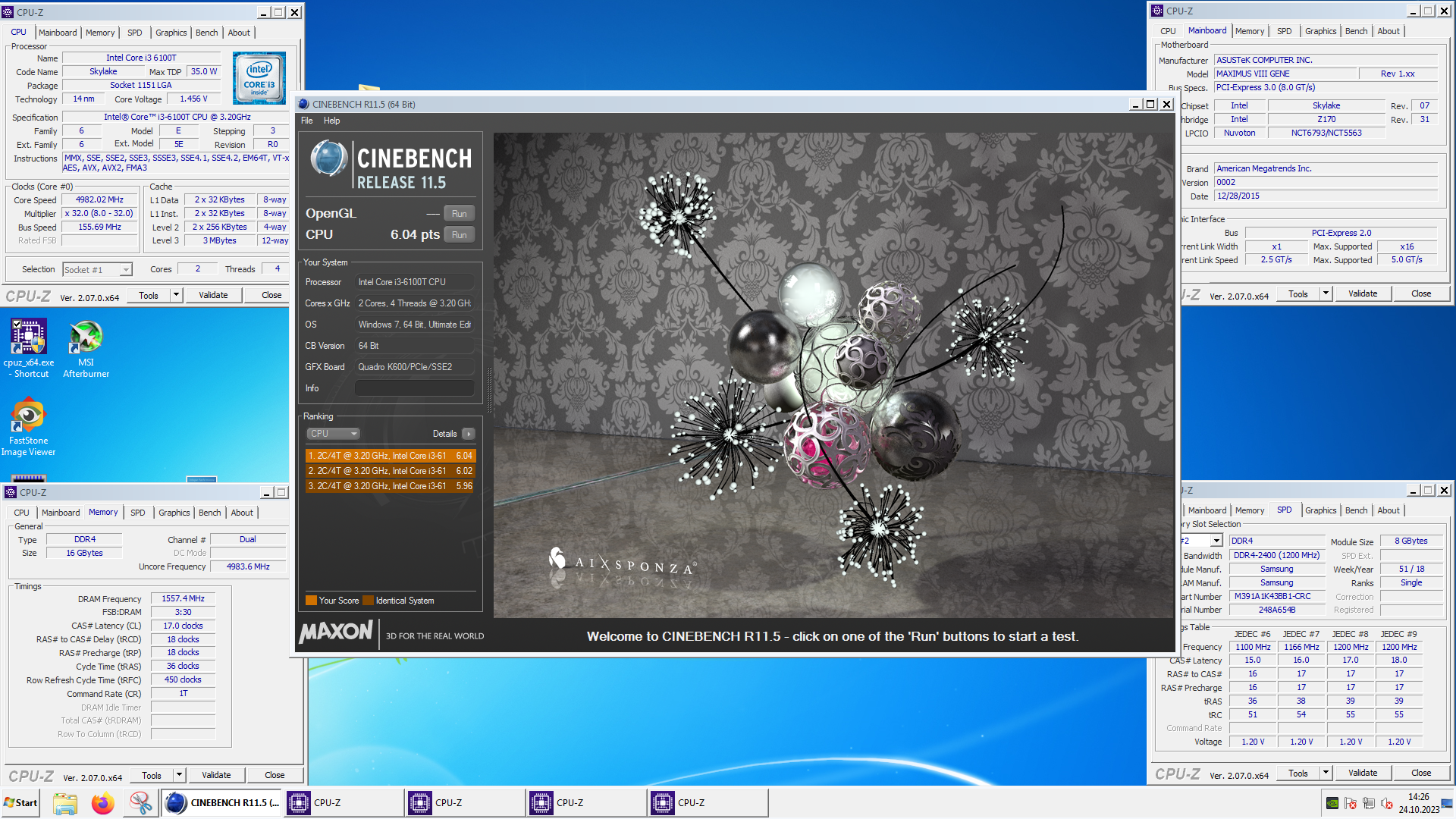Click Close in the CPU-Z memory window
1456x819 pixels.
275,775
